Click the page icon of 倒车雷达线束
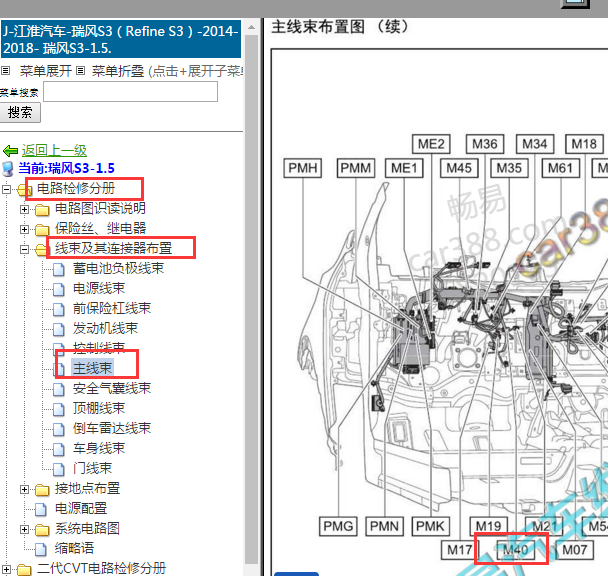 (x=59, y=429)
